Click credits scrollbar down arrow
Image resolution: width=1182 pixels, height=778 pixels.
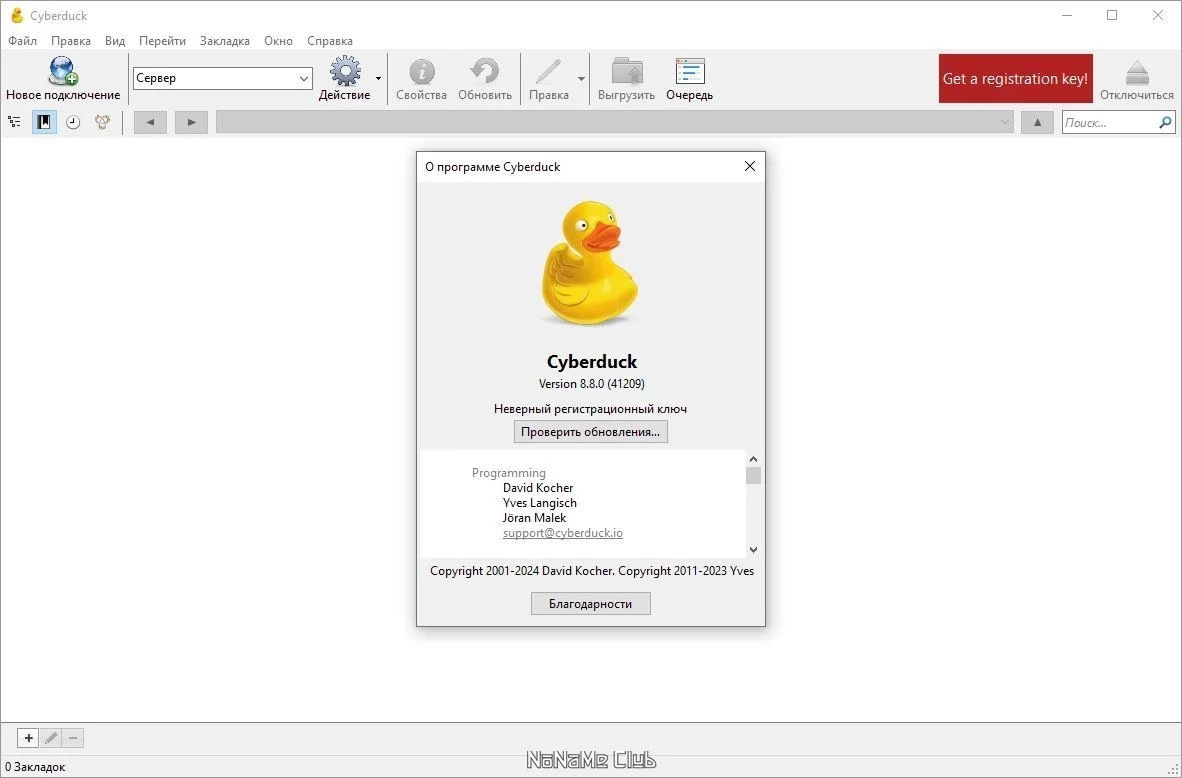click(753, 550)
